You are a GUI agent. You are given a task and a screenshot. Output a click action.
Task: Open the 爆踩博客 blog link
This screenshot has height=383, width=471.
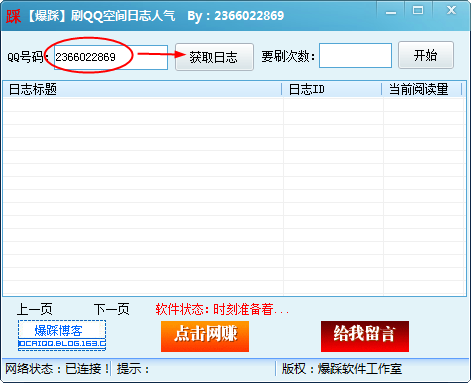(x=62, y=335)
